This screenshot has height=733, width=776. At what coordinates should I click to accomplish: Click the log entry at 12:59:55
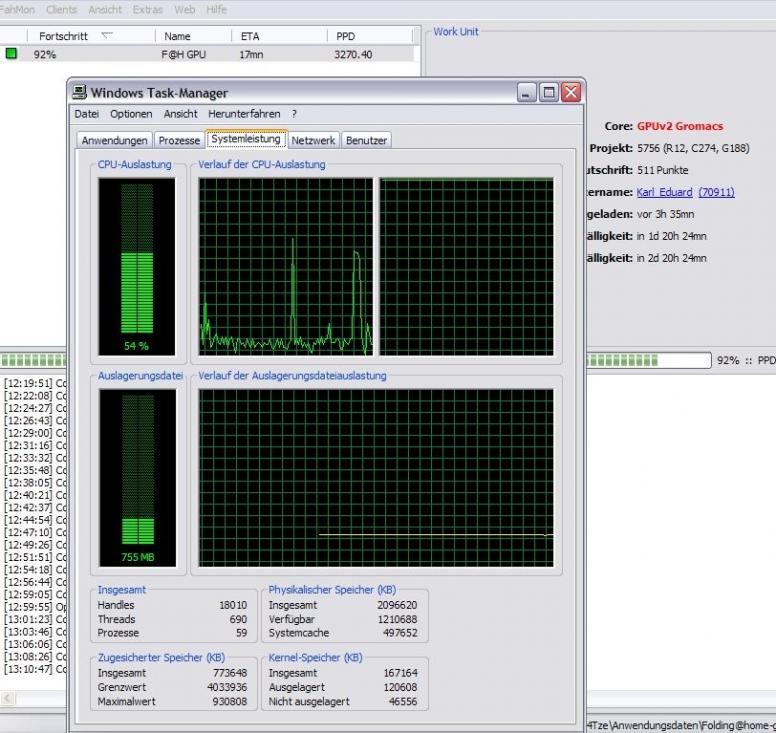35,607
